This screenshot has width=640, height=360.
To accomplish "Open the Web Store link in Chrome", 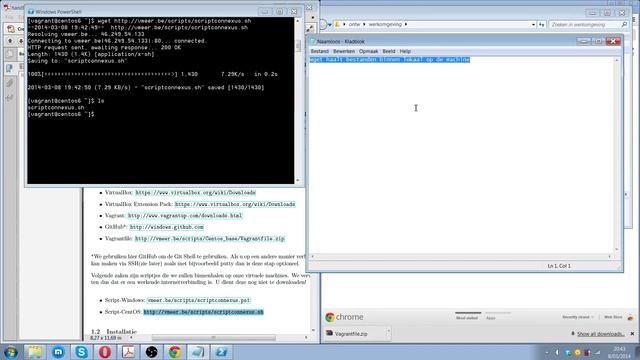I will click(x=613, y=317).
